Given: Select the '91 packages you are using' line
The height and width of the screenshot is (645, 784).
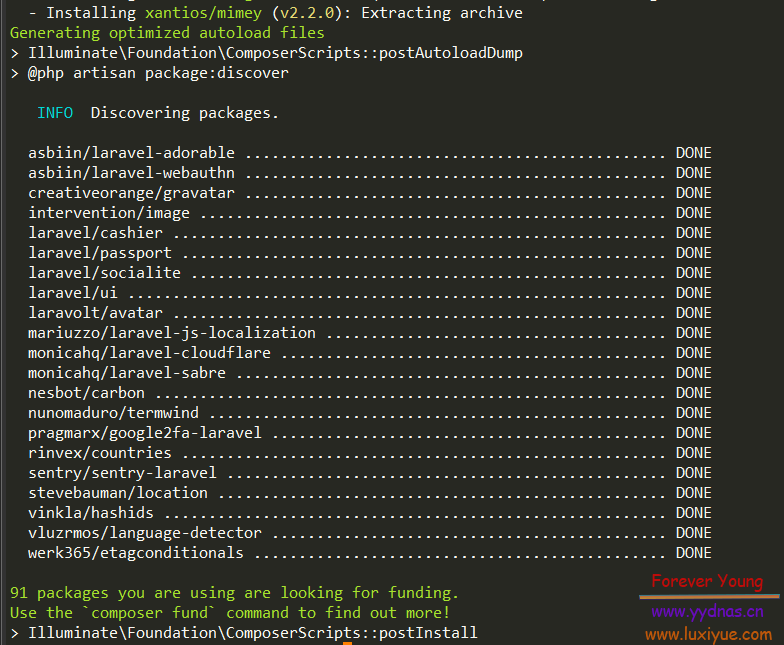Looking at the screenshot, I should [x=234, y=593].
